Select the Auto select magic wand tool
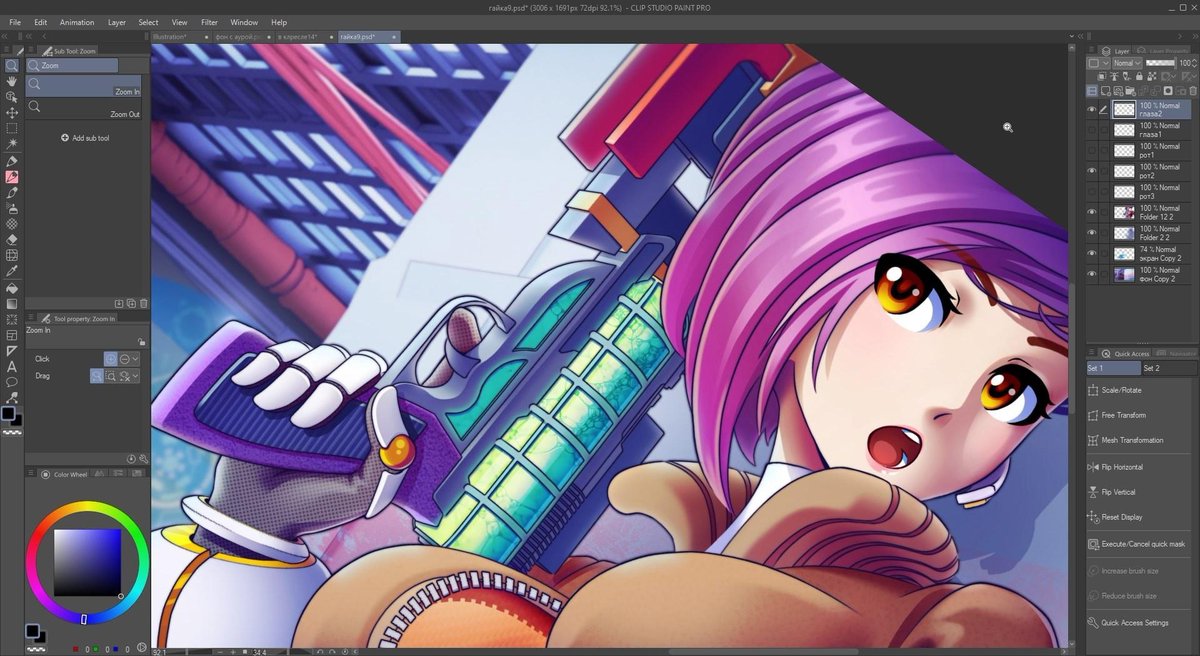 coord(12,144)
